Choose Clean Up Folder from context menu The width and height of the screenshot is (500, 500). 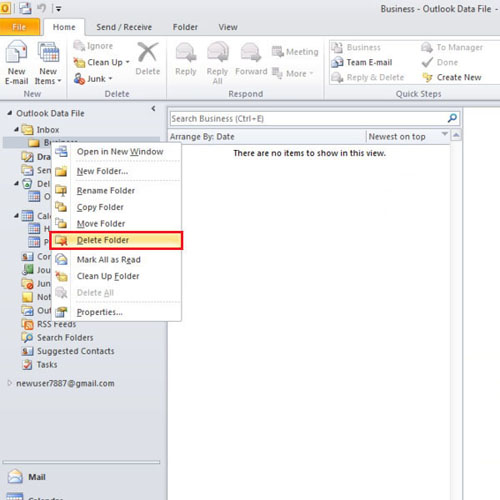pos(116,276)
